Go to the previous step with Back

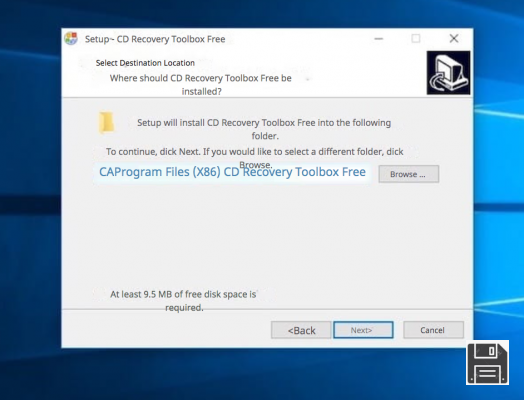(x=301, y=330)
